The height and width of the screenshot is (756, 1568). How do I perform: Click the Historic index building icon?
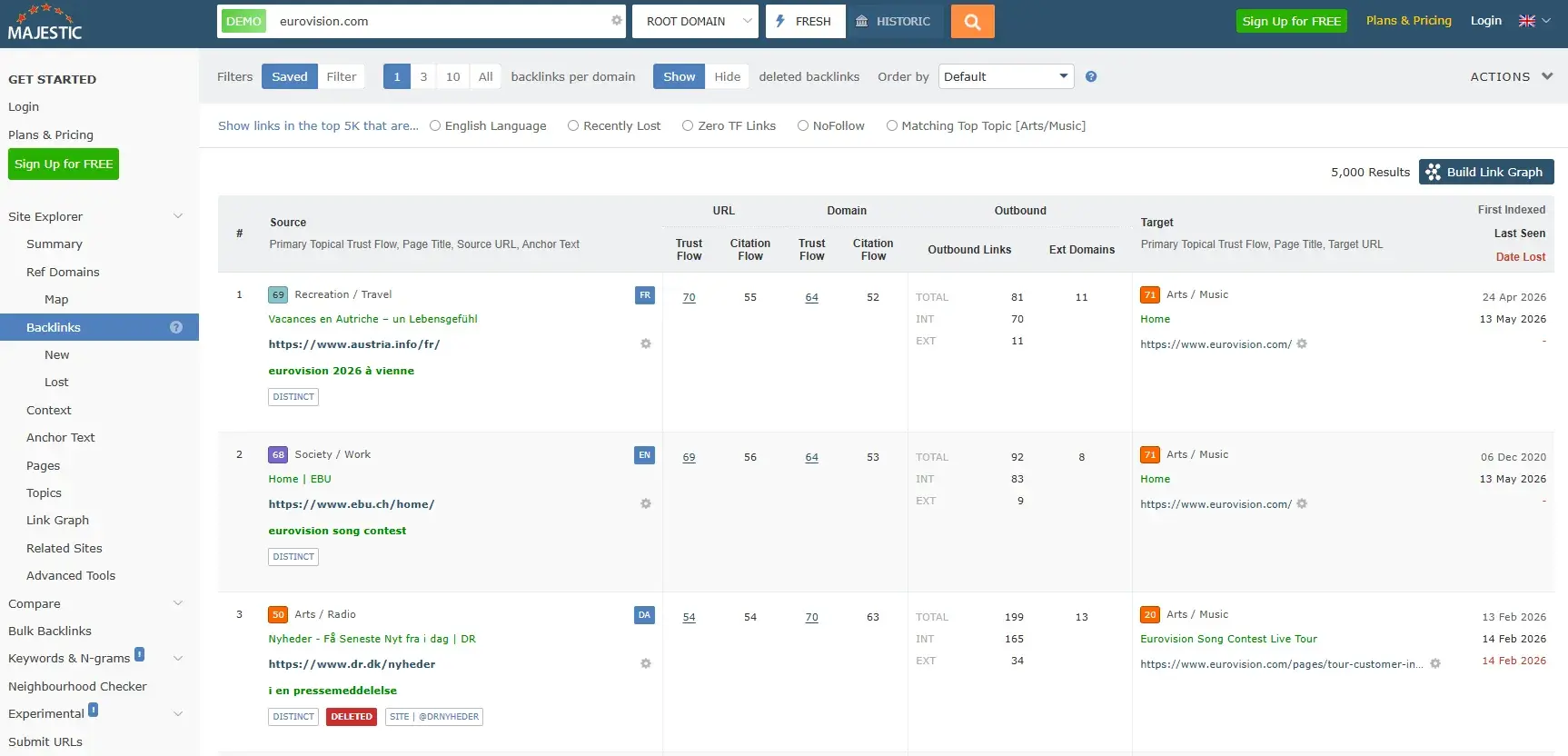pyautogui.click(x=861, y=21)
